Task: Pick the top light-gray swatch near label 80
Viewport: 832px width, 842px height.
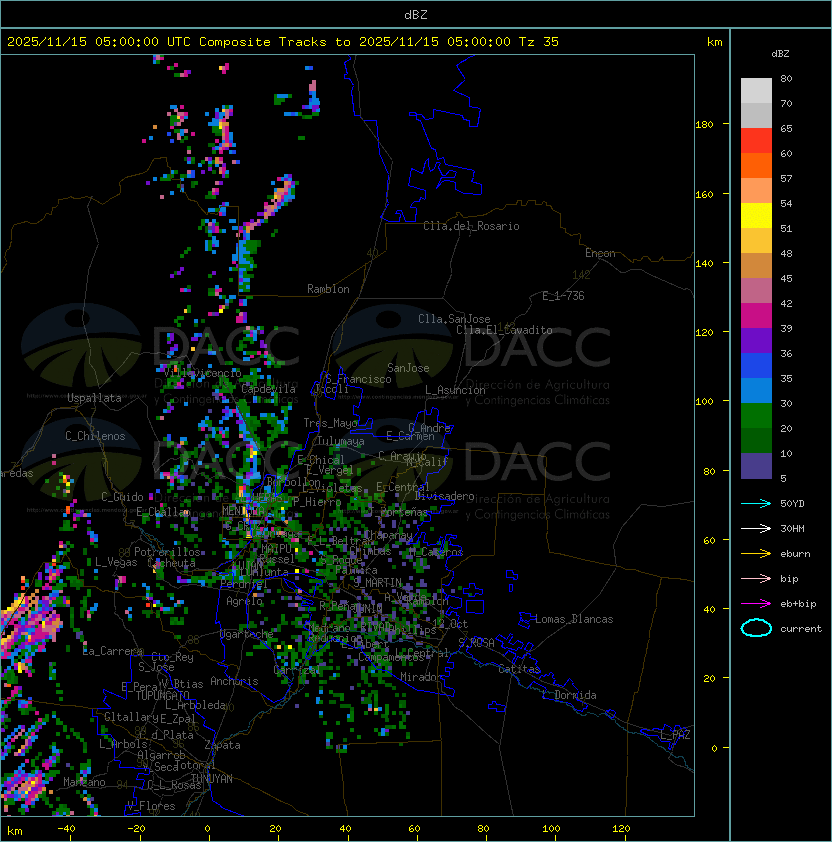Action: (756, 91)
